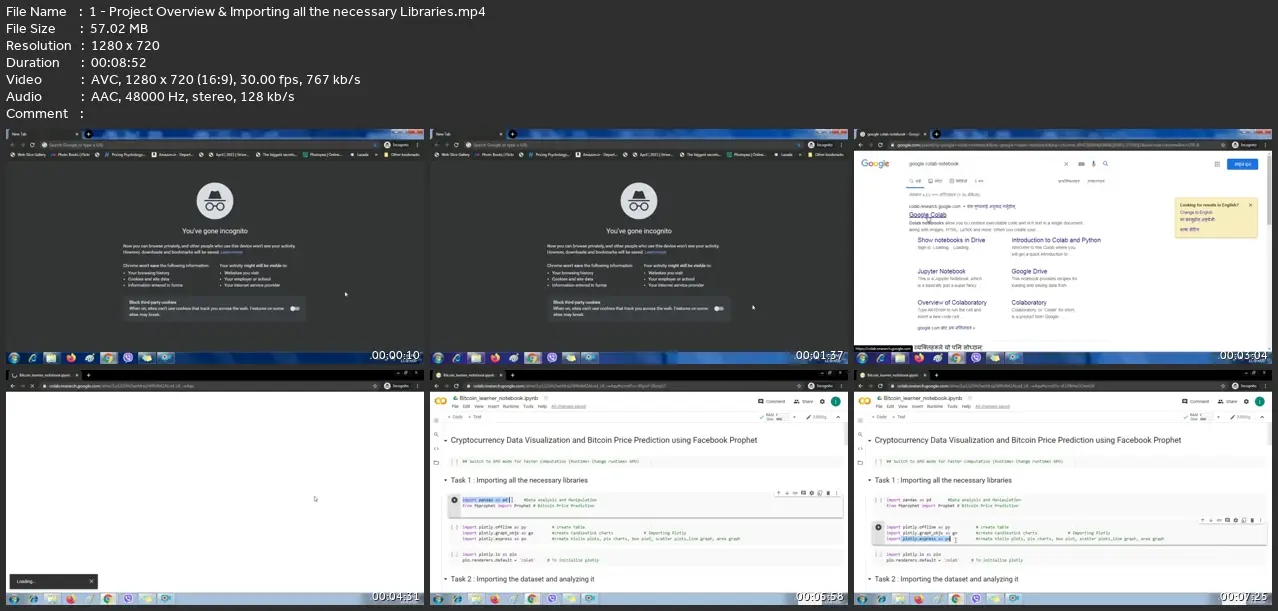This screenshot has height=611, width=1278.
Task: Open RAM/Disk dropdown in 00:06:58 frame
Action: [x=794, y=417]
